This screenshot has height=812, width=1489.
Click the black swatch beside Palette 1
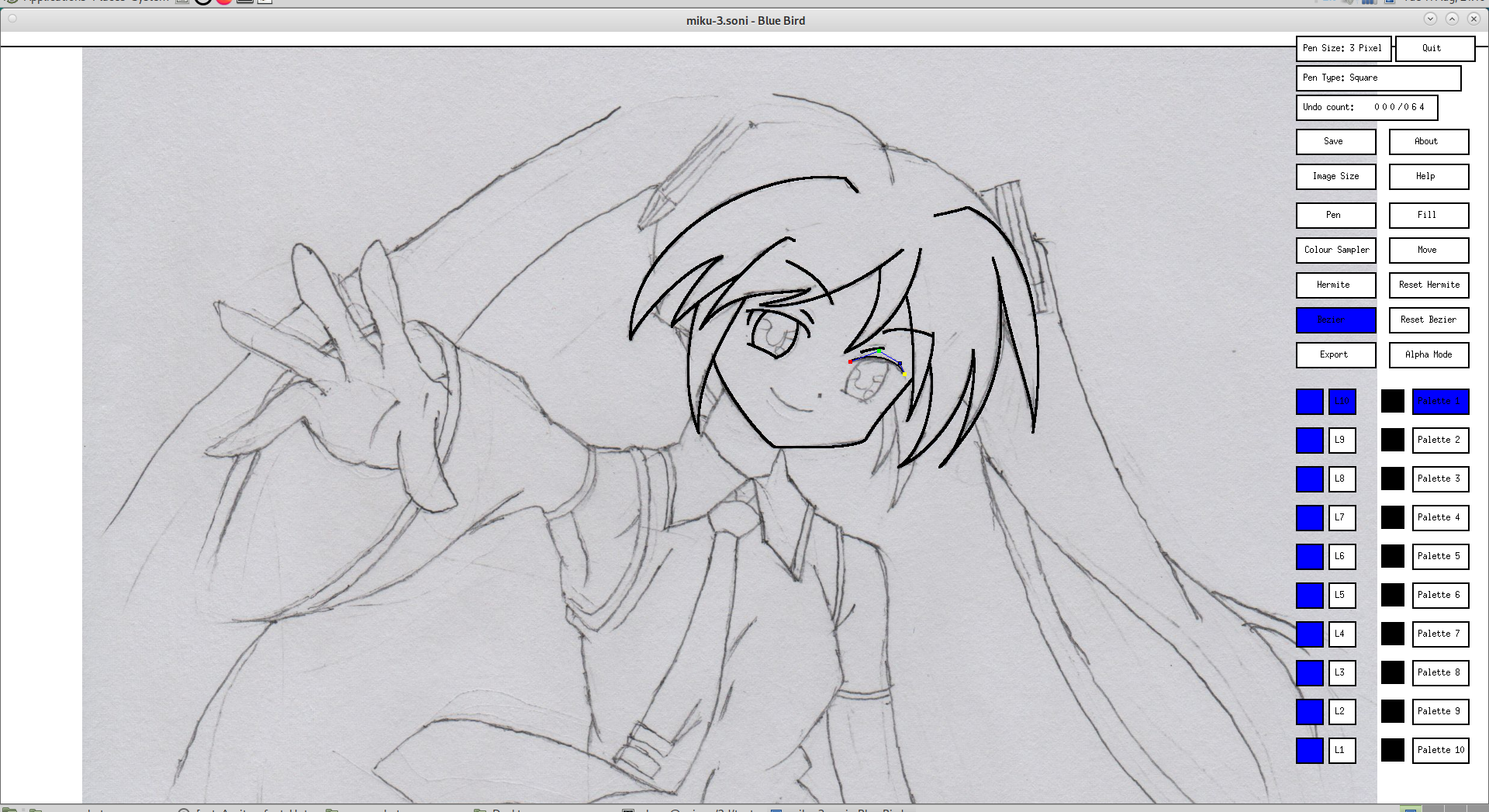point(1393,401)
